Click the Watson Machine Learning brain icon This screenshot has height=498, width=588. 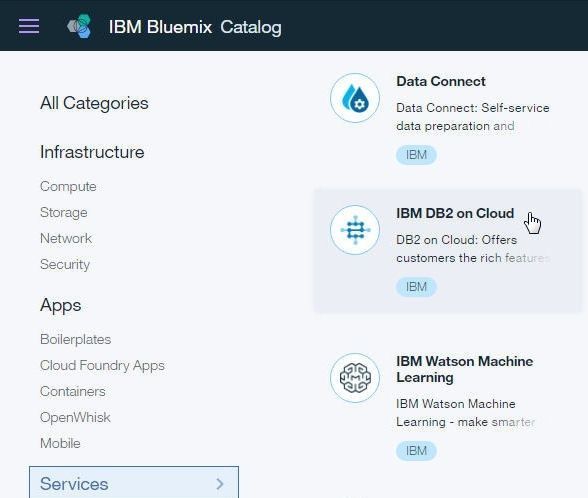click(355, 378)
